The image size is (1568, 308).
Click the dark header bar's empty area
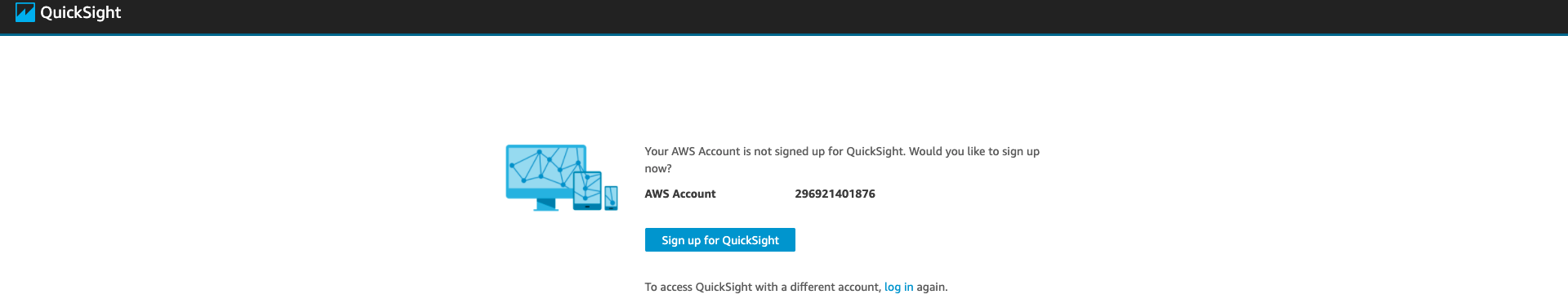click(817, 16)
